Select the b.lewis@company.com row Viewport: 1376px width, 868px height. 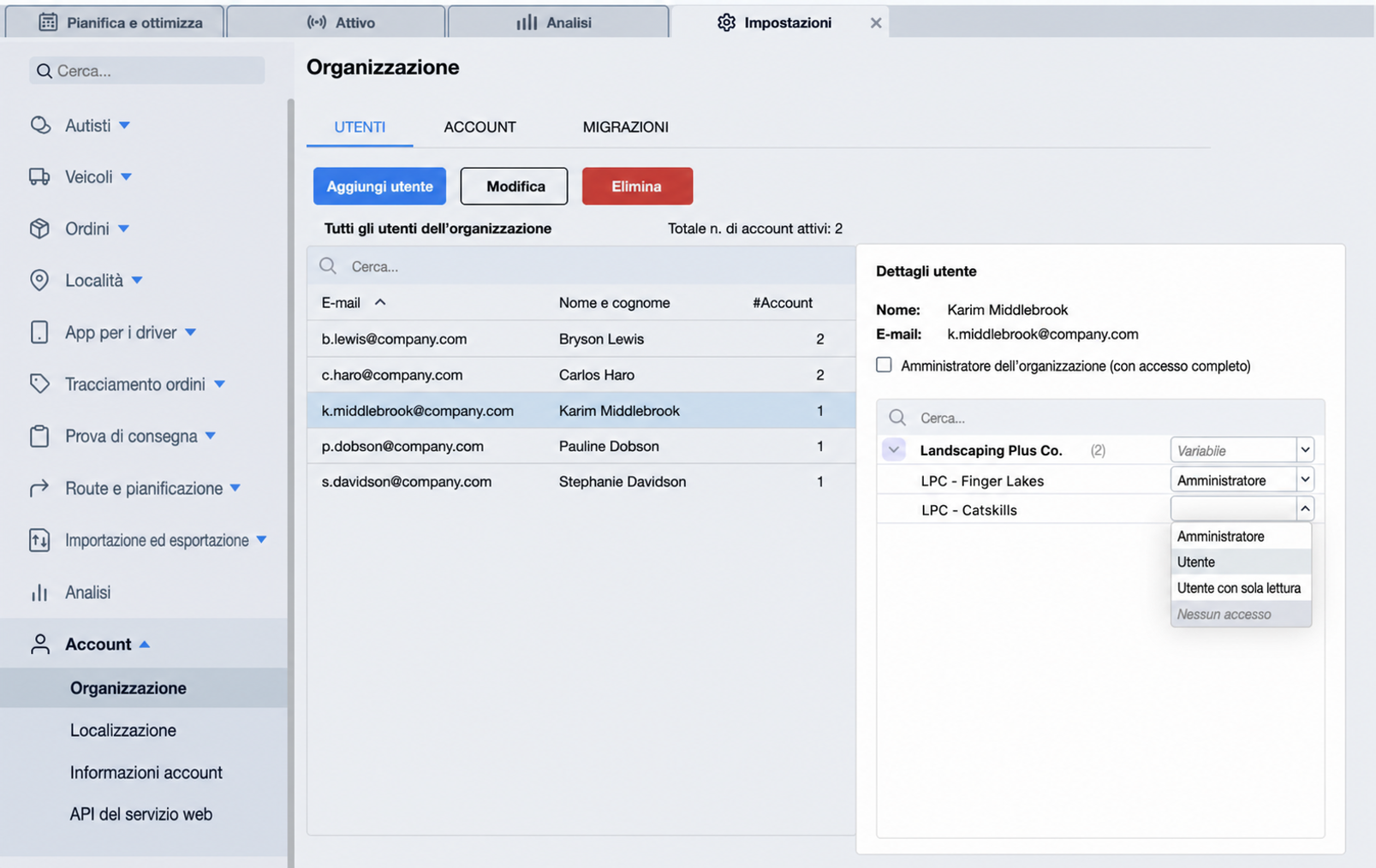pyautogui.click(x=581, y=339)
